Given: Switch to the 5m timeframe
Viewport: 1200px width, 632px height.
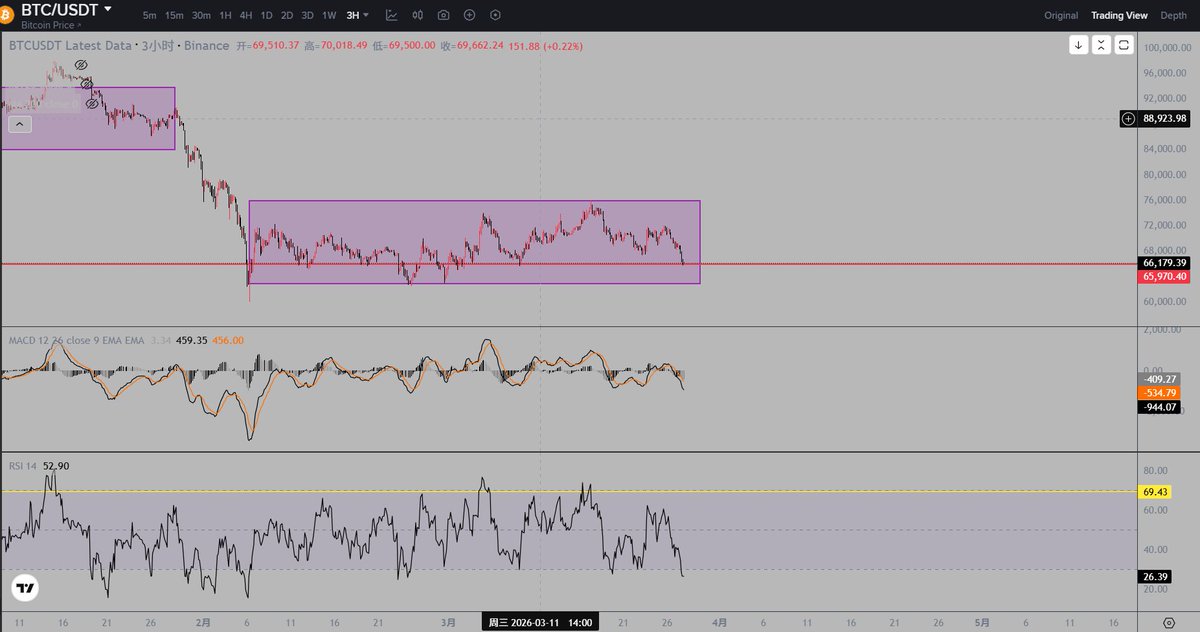Looking at the screenshot, I should (x=149, y=15).
